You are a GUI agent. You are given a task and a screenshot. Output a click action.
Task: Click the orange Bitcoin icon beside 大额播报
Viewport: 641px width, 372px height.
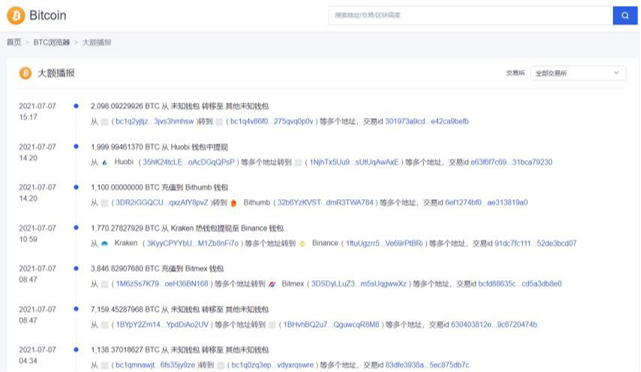pos(25,73)
